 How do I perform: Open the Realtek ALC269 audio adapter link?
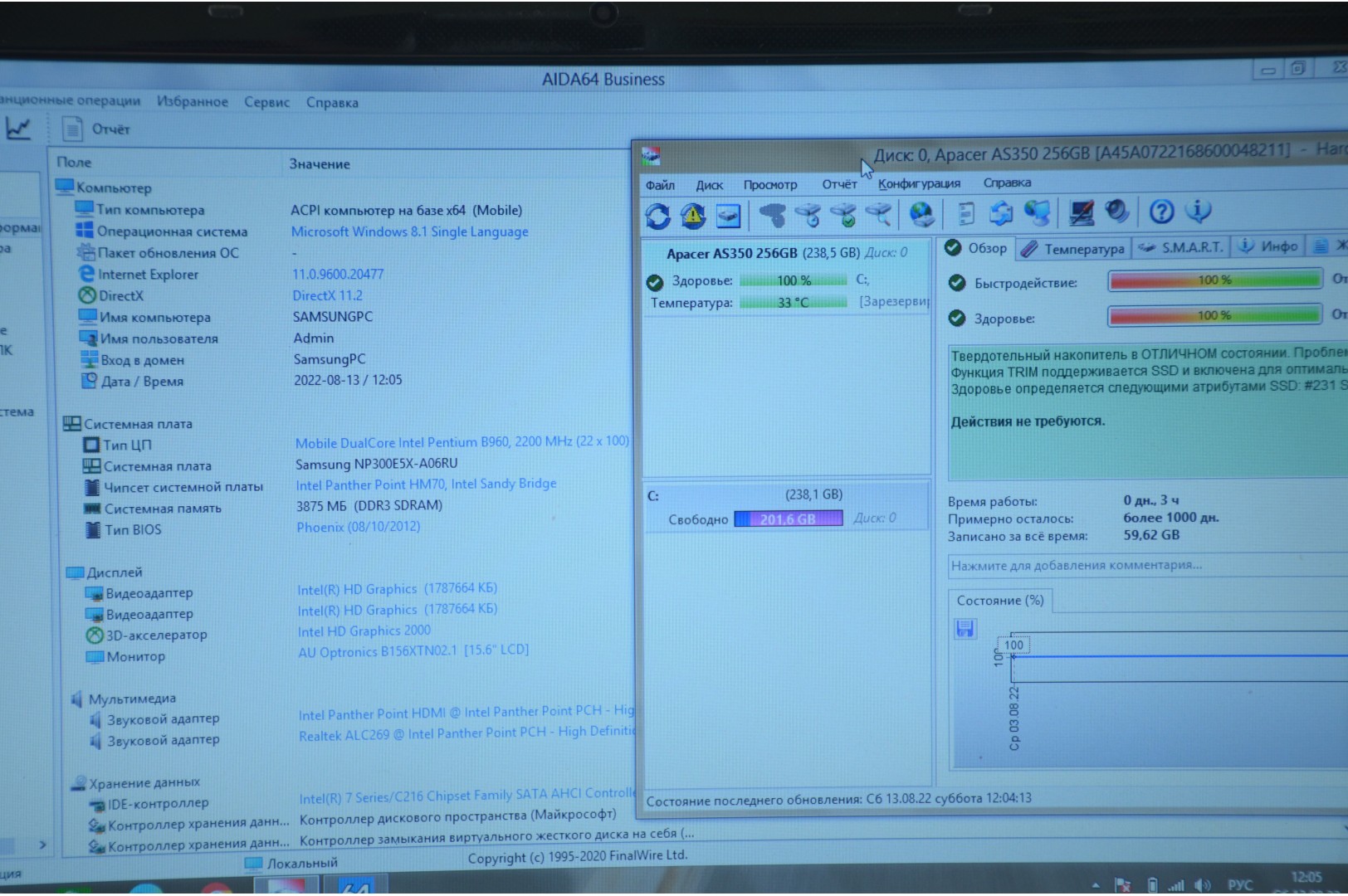pos(466,733)
